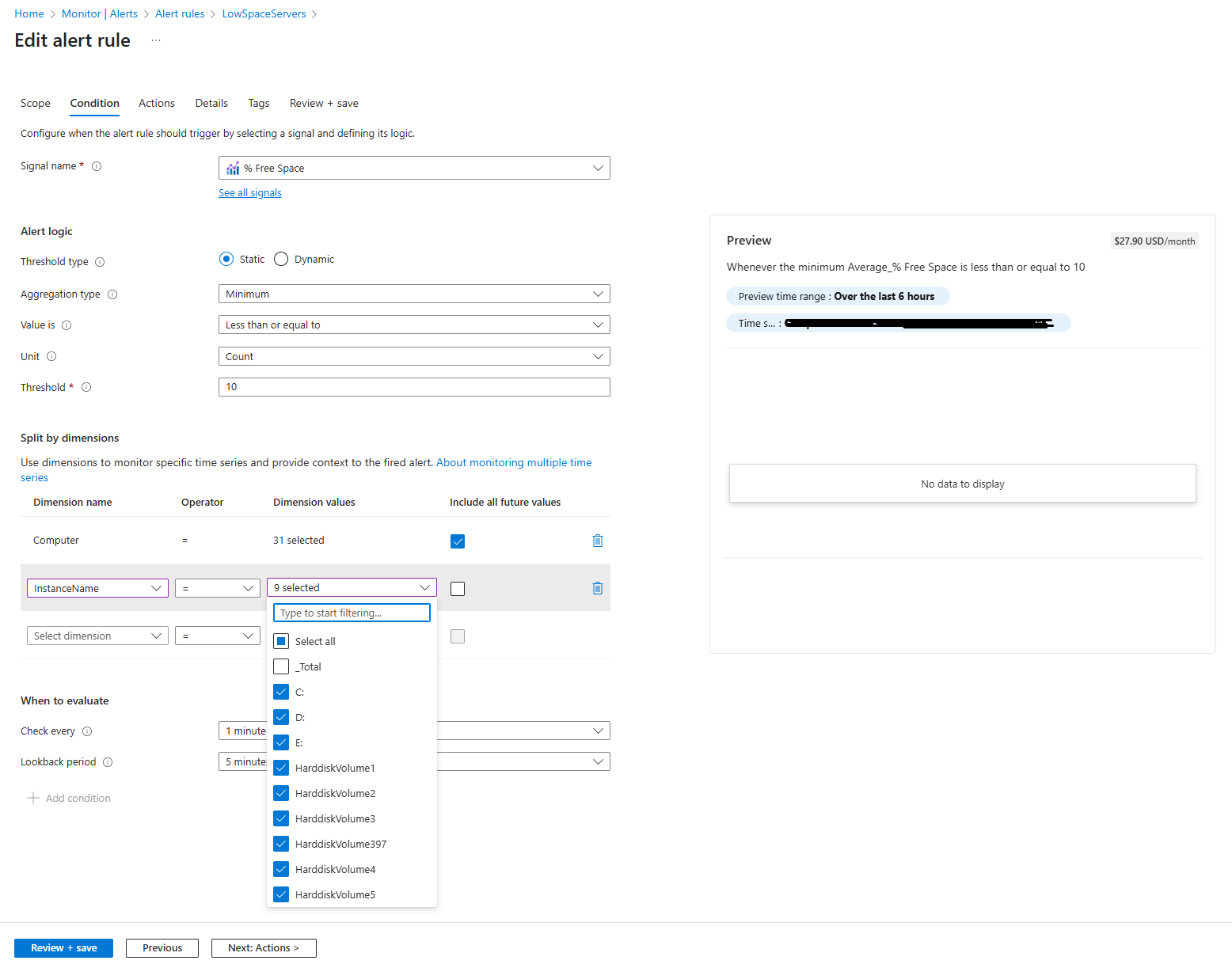This screenshot has height=968, width=1232.
Task: Open the Less than or equal to dropdown
Action: coord(414,325)
